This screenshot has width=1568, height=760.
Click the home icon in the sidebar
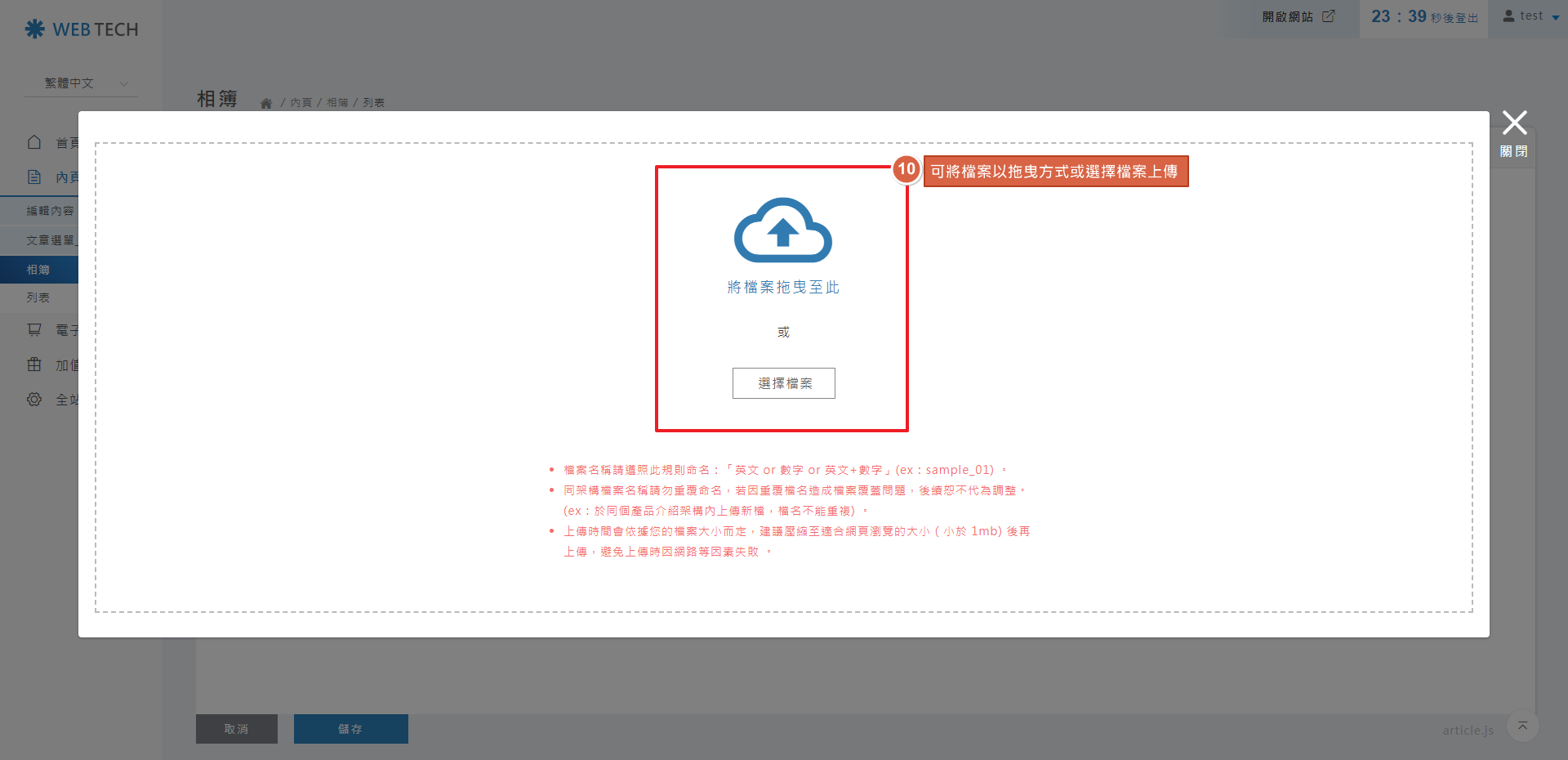click(x=34, y=142)
